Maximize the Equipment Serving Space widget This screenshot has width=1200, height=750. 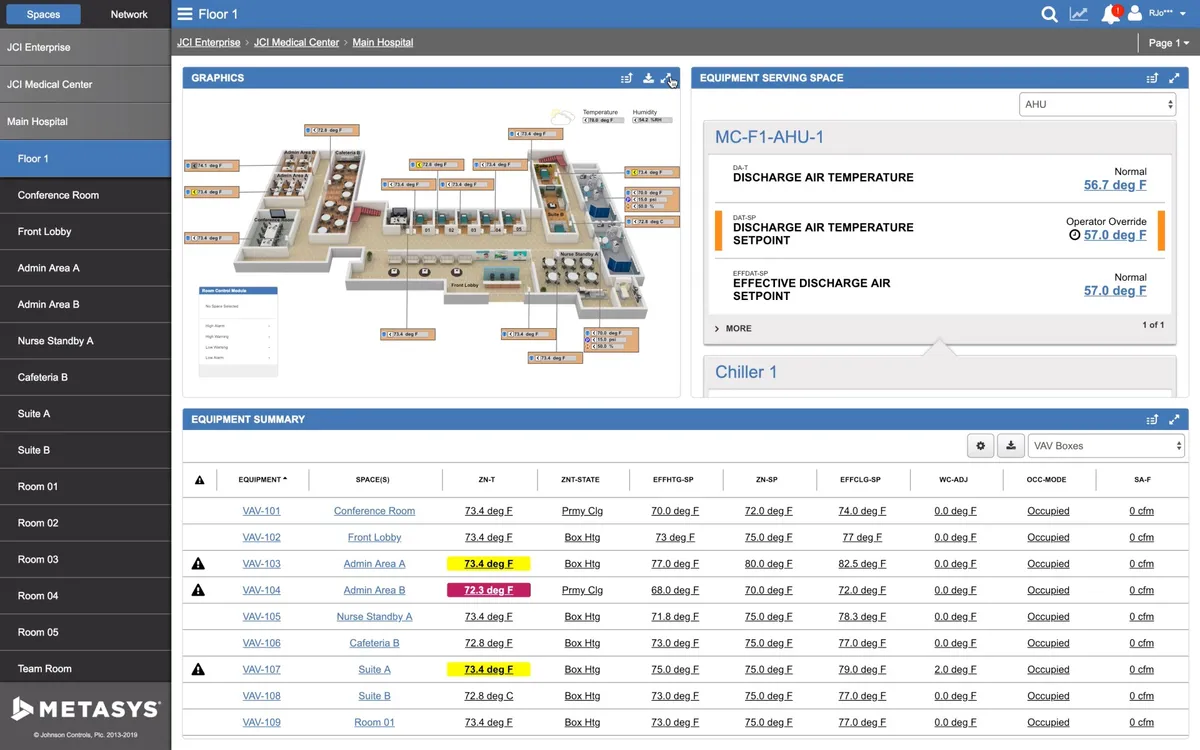1175,78
